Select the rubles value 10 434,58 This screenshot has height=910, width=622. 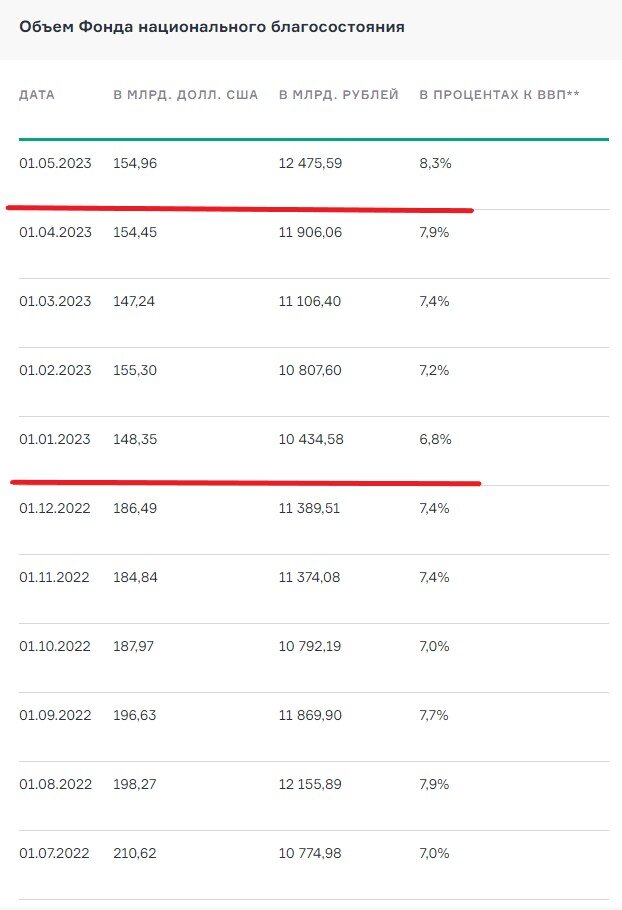(311, 439)
